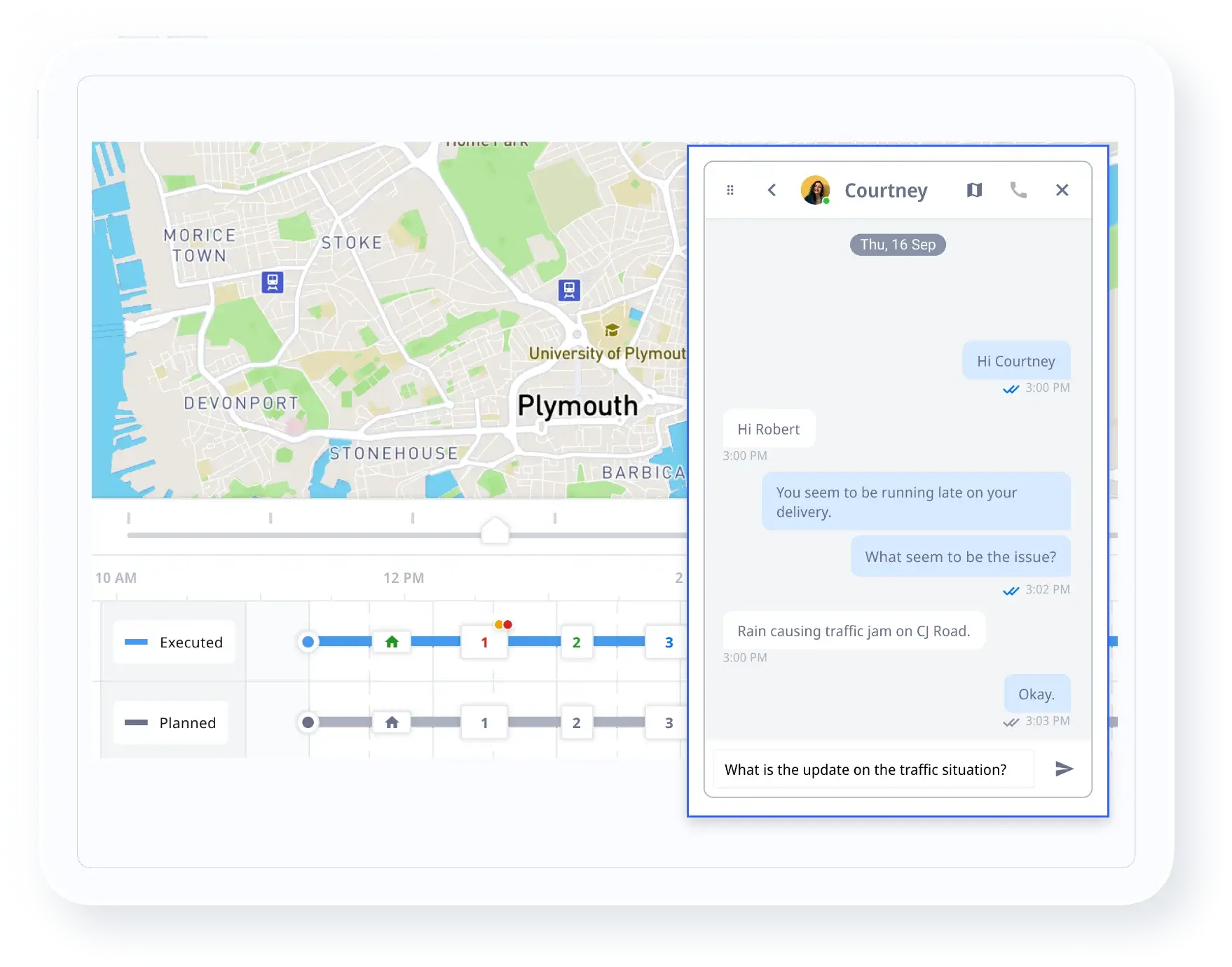Select stop 1 on the Executed route
Viewport: 1232px width, 967px height.
[x=484, y=643]
